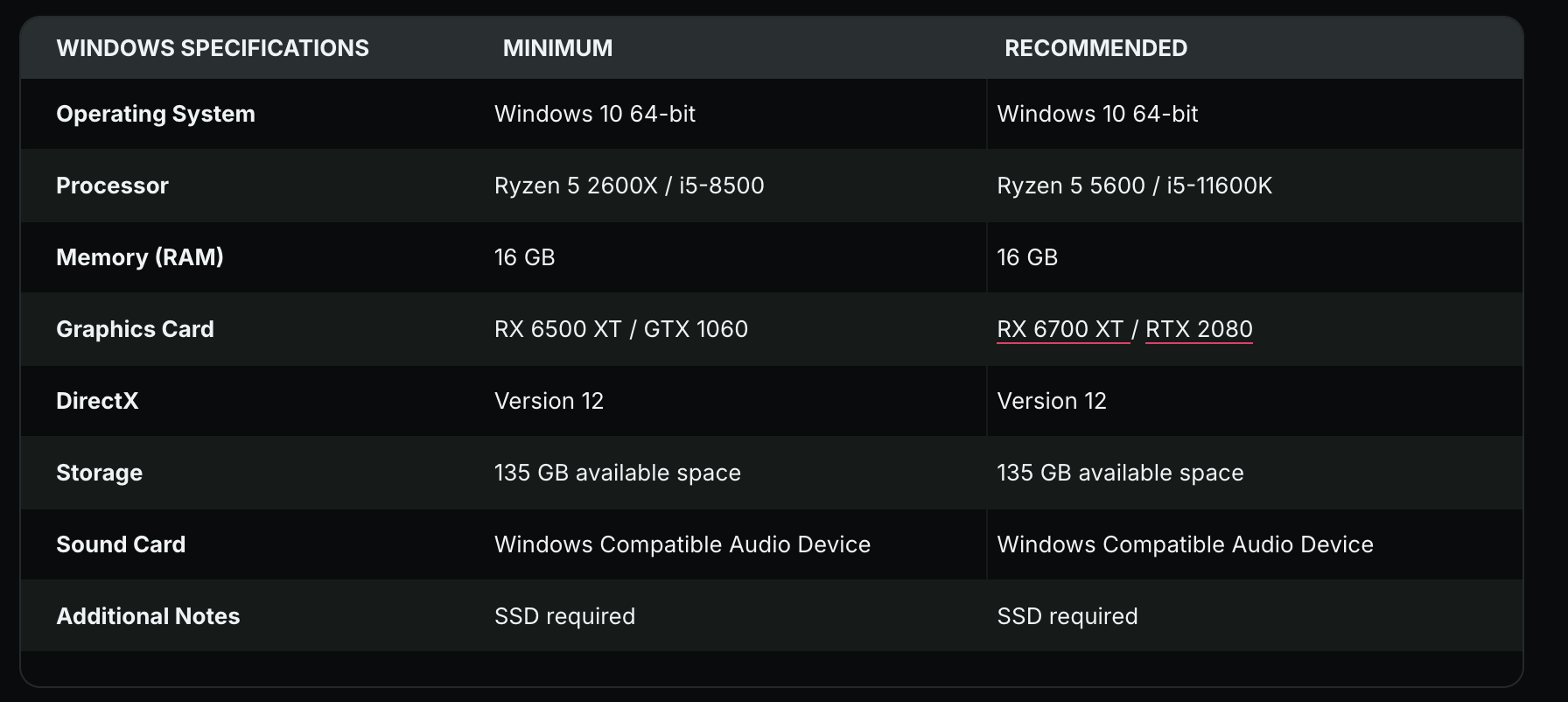Image resolution: width=1568 pixels, height=702 pixels.
Task: Select the DirectX row label
Action: point(97,401)
